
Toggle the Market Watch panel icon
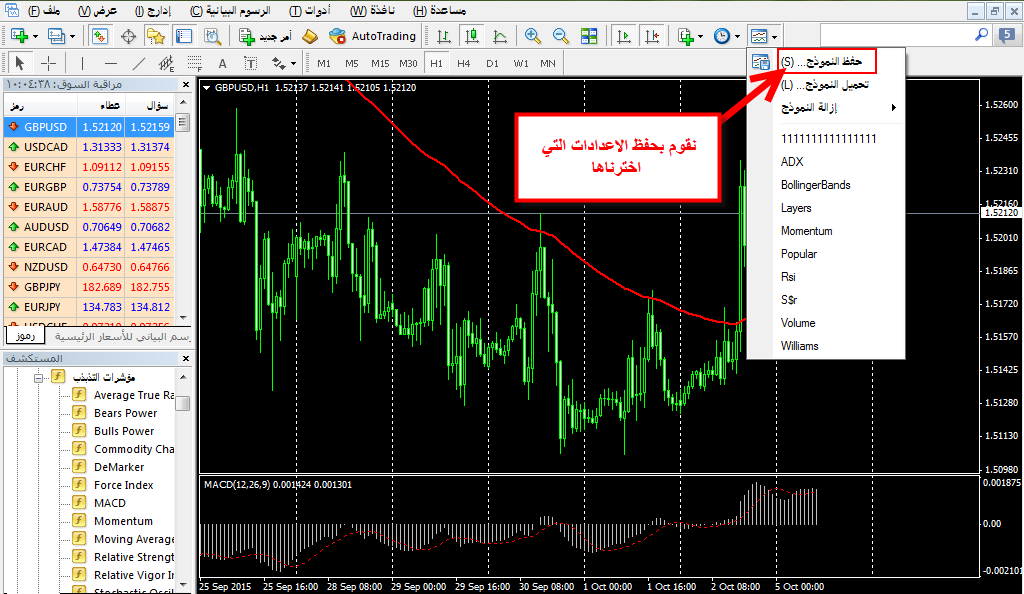(99, 37)
